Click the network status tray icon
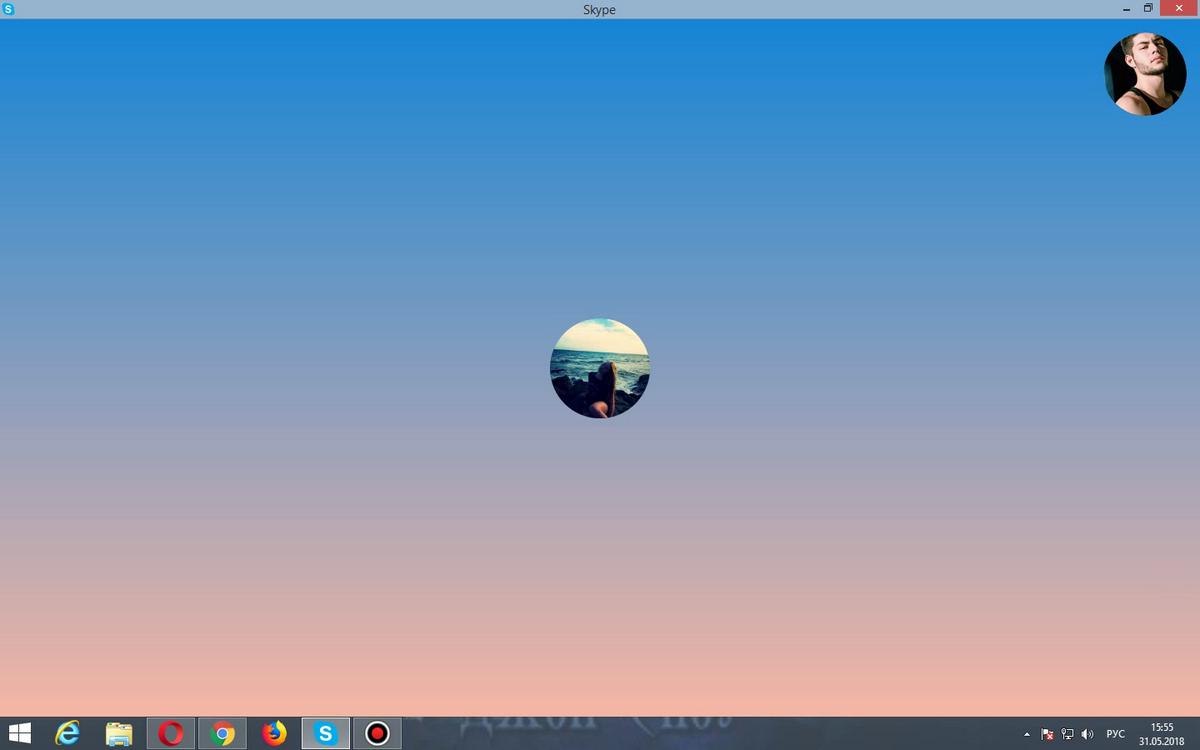This screenshot has height=750, width=1200. [1067, 734]
